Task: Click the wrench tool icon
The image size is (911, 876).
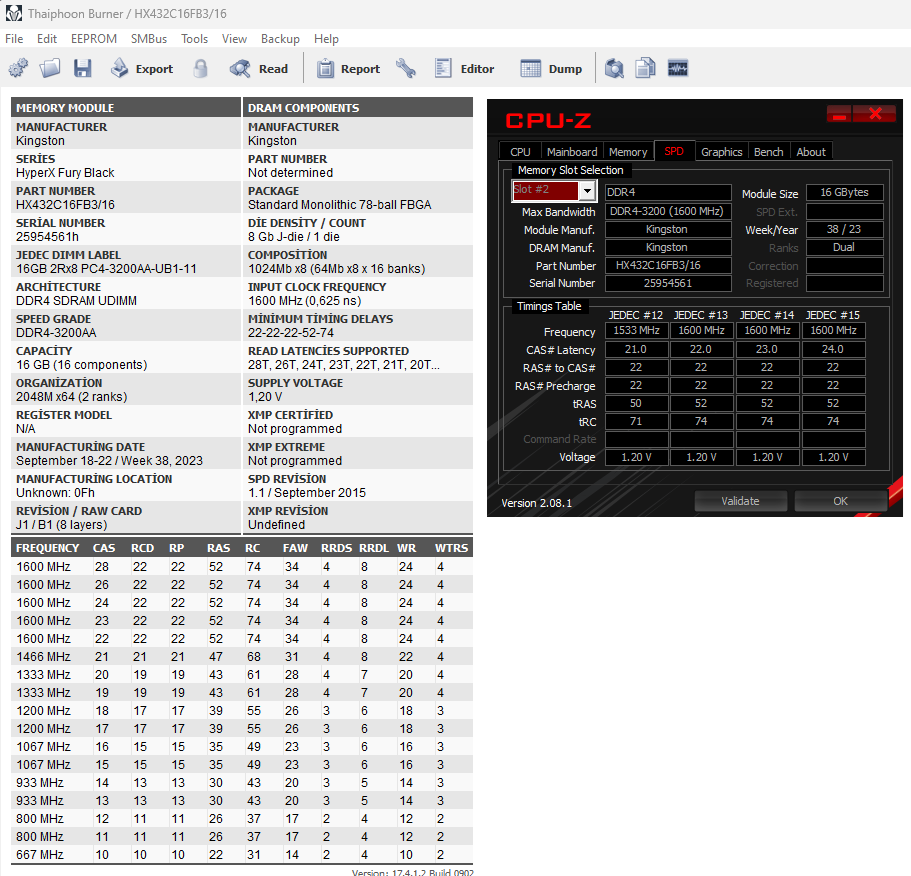Action: pos(406,69)
